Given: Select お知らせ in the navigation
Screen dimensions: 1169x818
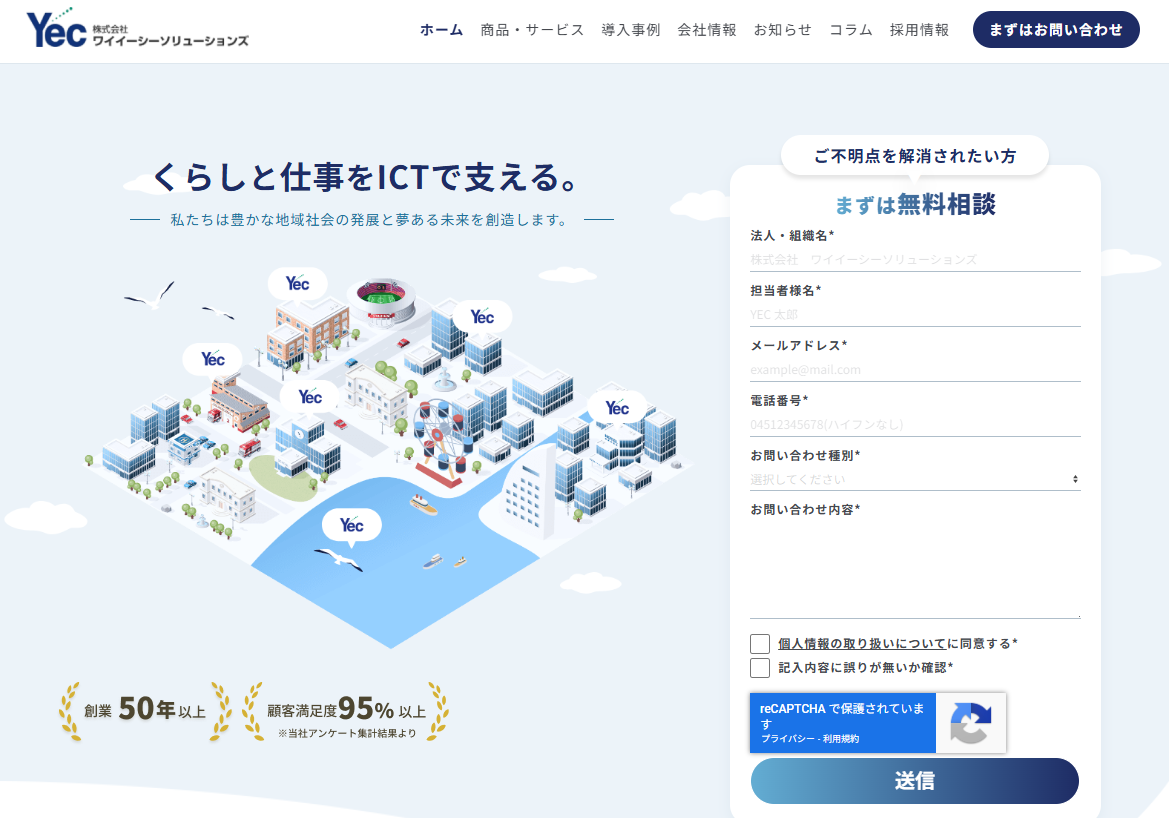Looking at the screenshot, I should click(782, 30).
